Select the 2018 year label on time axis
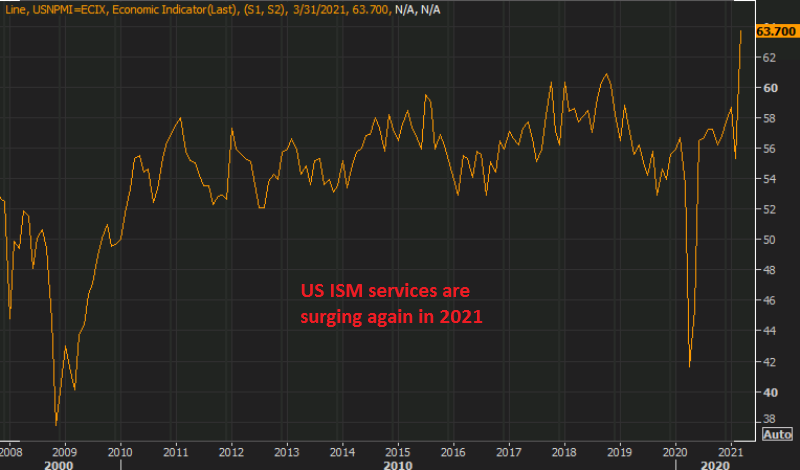Image resolution: width=800 pixels, height=470 pixels. pos(564,452)
